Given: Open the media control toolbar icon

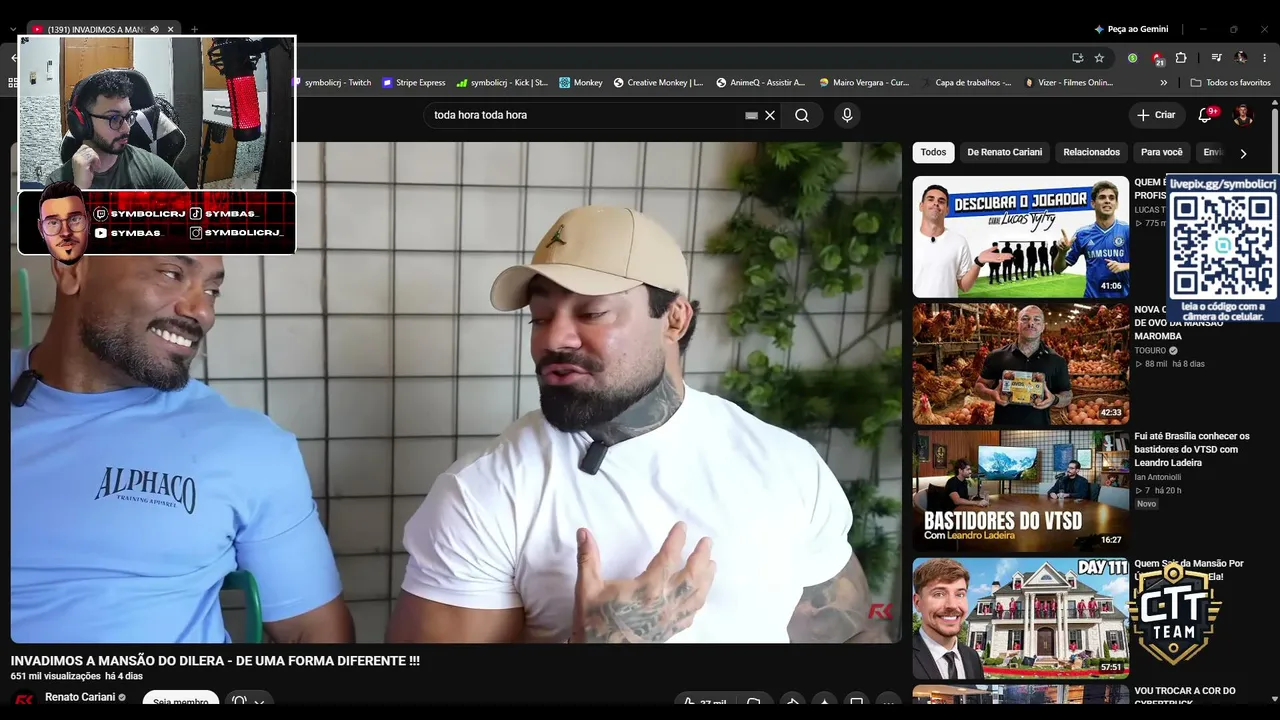Looking at the screenshot, I should click(1216, 58).
